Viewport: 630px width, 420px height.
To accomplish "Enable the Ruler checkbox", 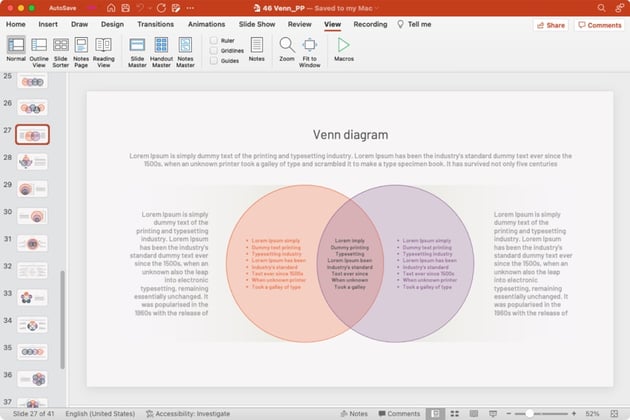I will 214,41.
